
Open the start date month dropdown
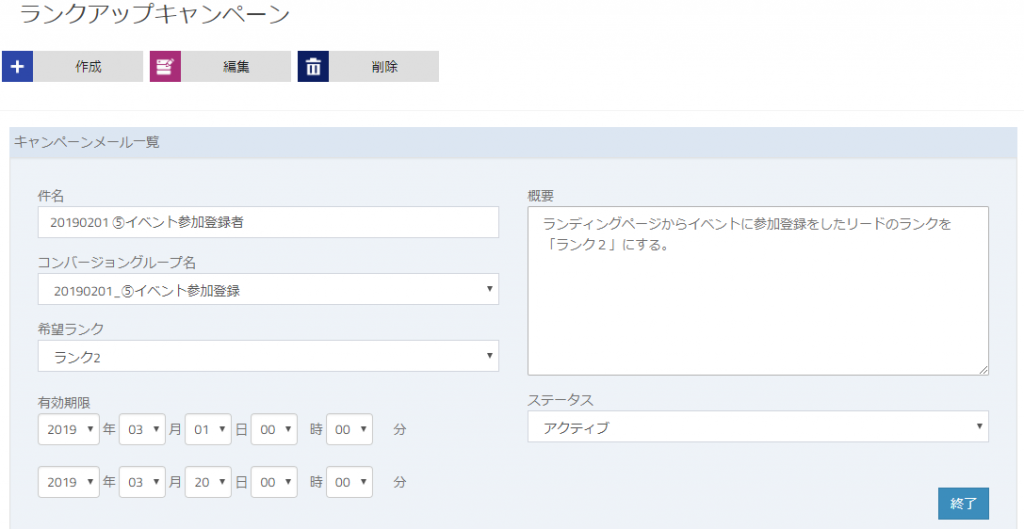[x=142, y=429]
